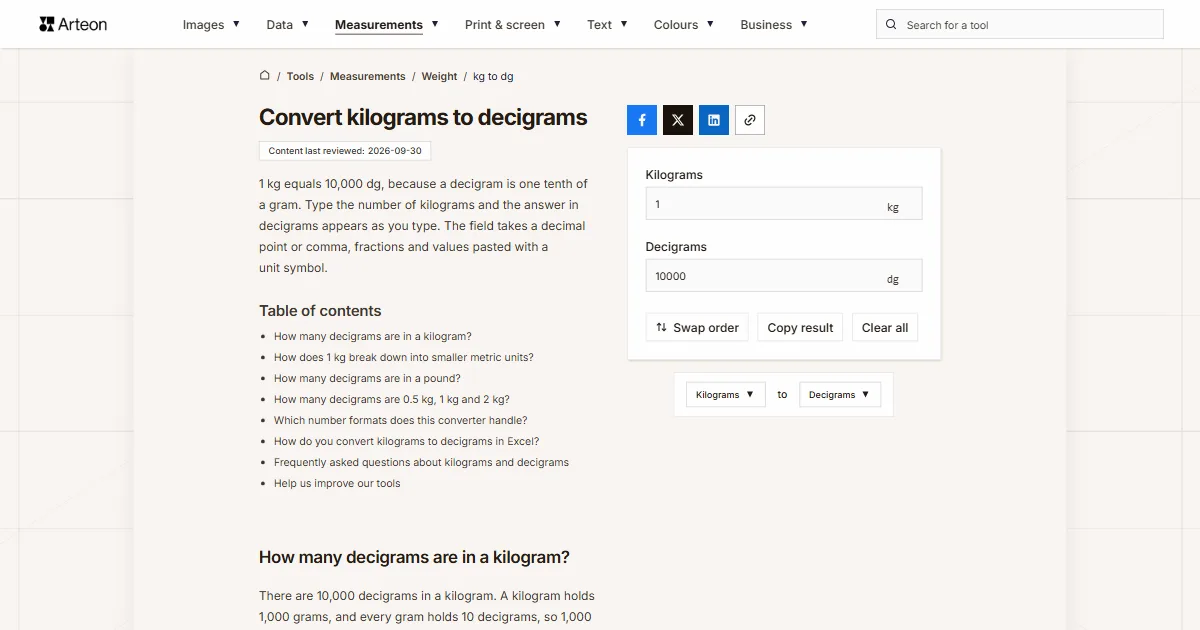1200x630 pixels.
Task: Go to the Measurements breadcrumb link
Action: [x=368, y=76]
